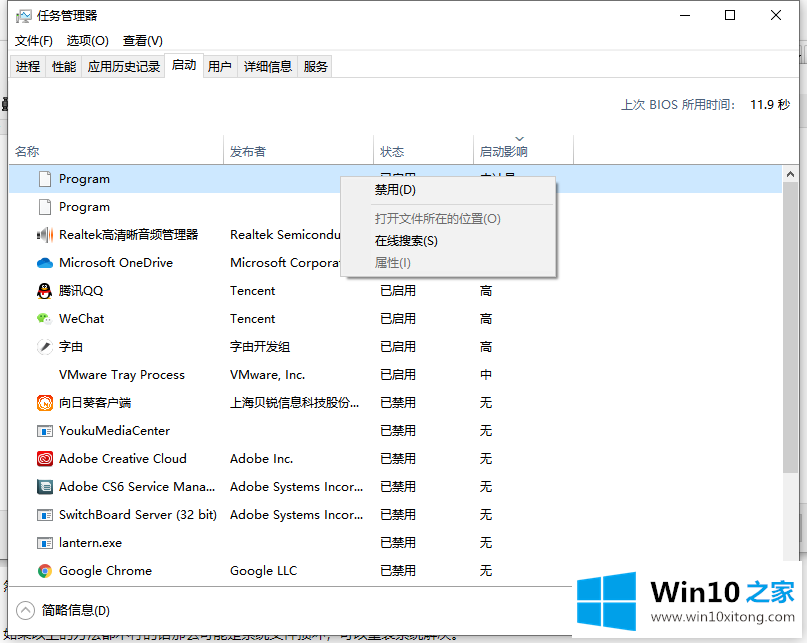Select the 启动 tab
The height and width of the screenshot is (643, 807).
point(184,65)
